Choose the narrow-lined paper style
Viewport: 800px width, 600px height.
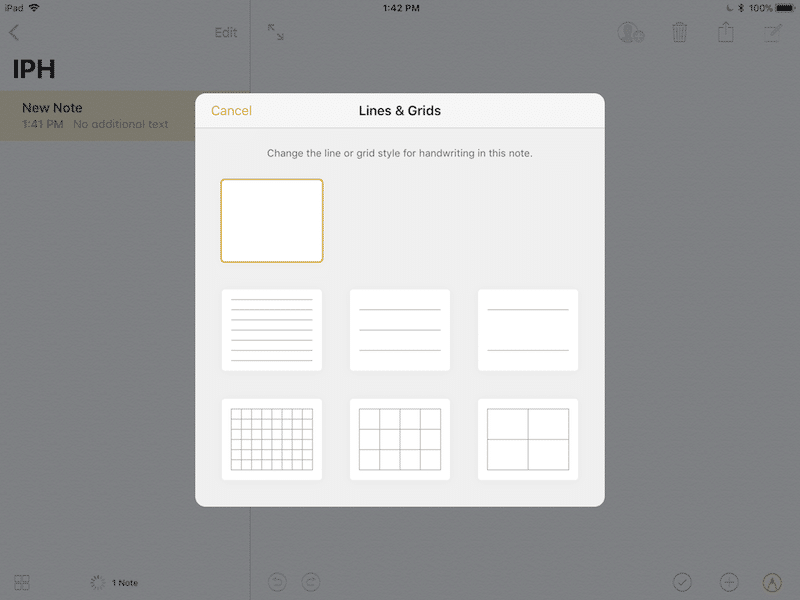(272, 330)
